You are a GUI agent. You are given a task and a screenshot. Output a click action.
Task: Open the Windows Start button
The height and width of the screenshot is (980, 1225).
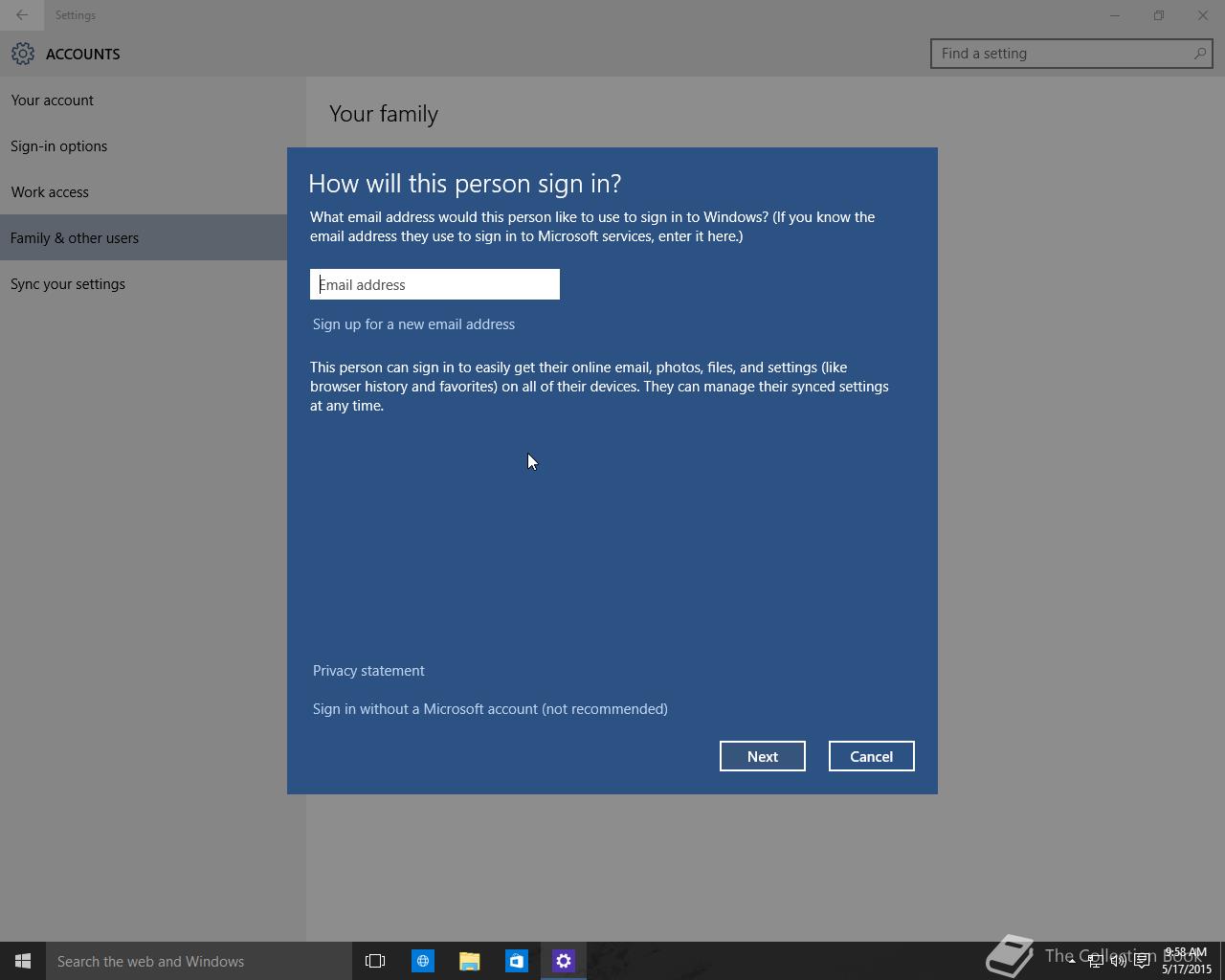[23, 961]
